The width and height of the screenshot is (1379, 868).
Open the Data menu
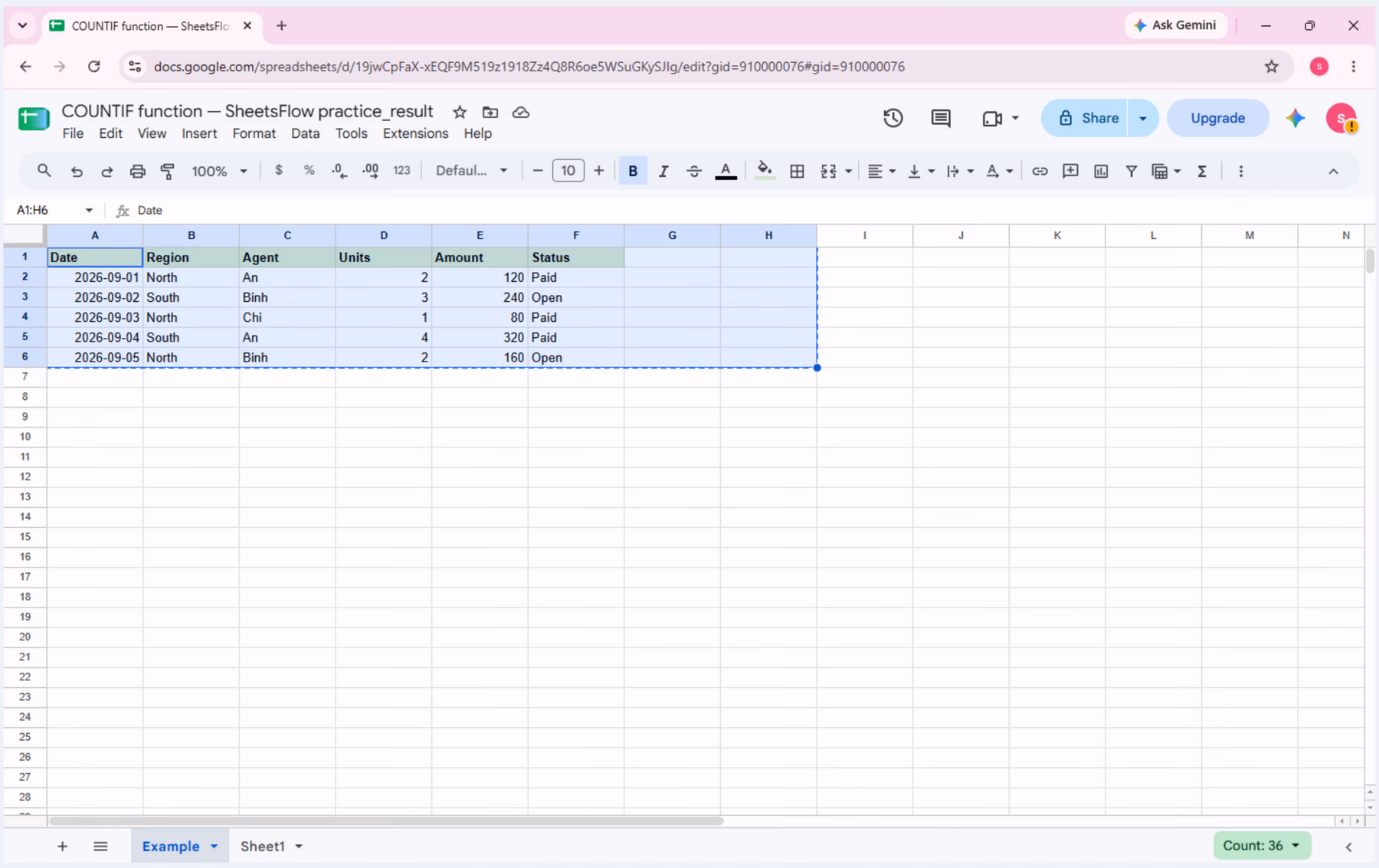(305, 133)
